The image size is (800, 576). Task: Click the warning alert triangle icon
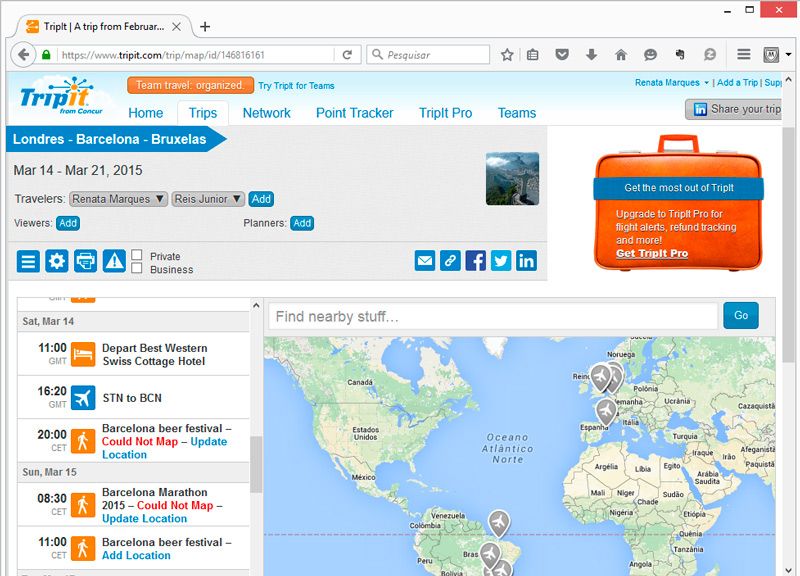click(x=114, y=261)
